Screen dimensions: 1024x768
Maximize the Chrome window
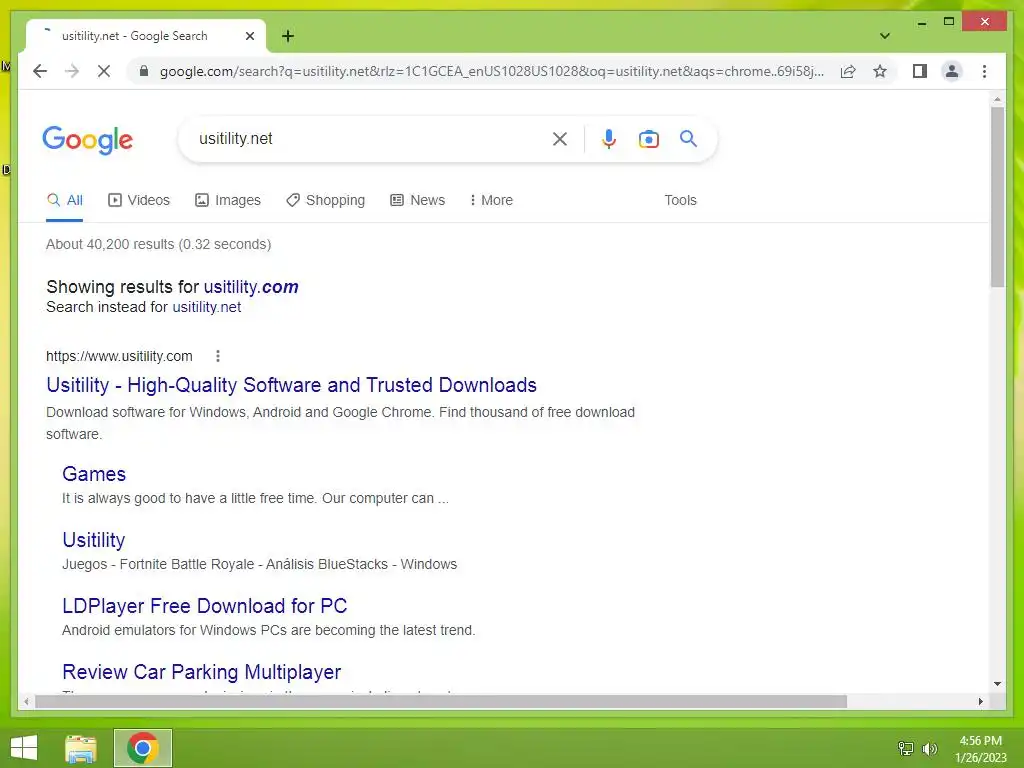pyautogui.click(x=949, y=22)
